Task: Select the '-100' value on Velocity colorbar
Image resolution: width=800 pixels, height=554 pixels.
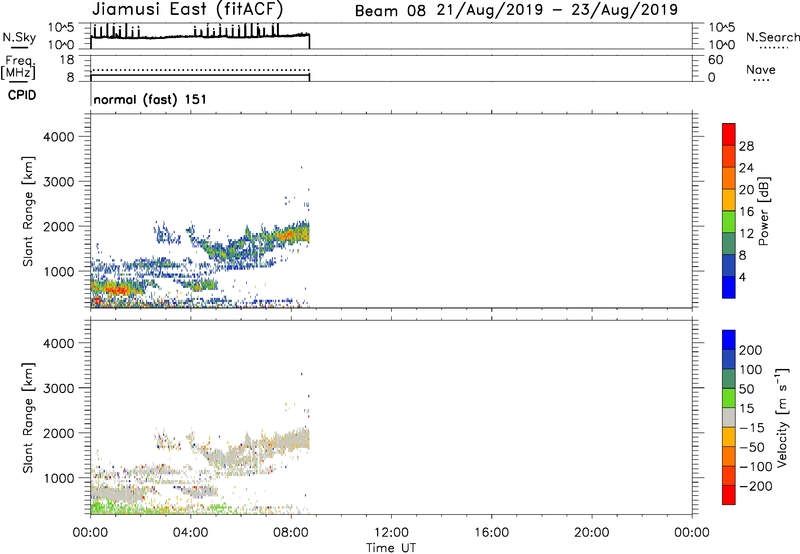Action: tap(756, 467)
